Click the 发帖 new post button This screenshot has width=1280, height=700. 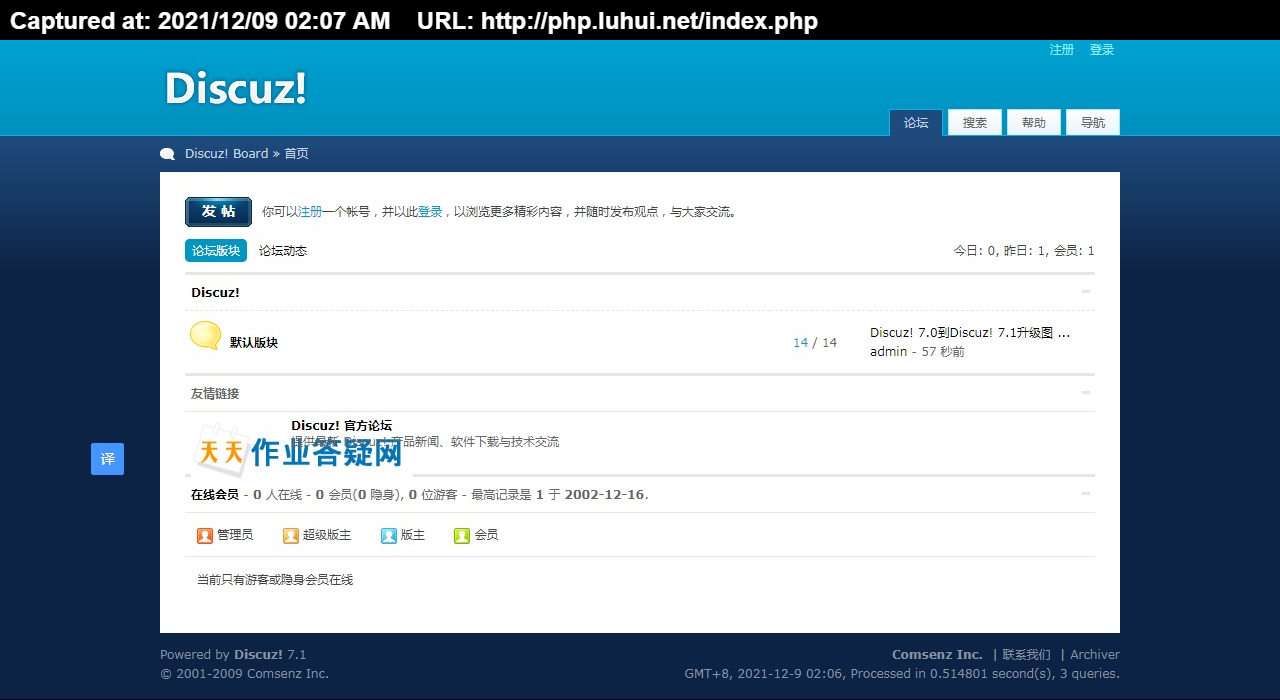pyautogui.click(x=218, y=212)
